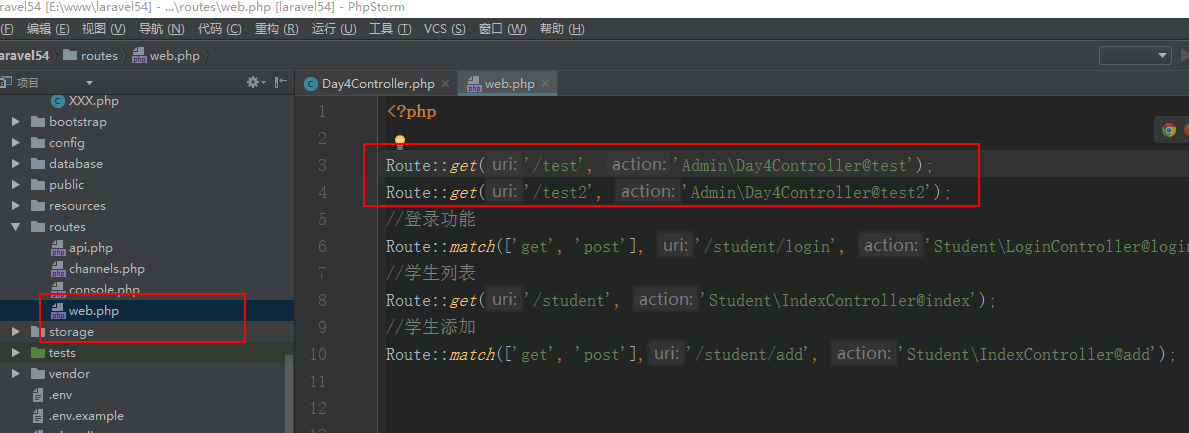Image resolution: width=1189 pixels, height=433 pixels.
Task: Select XXX.php class file in tree
Action: point(93,101)
